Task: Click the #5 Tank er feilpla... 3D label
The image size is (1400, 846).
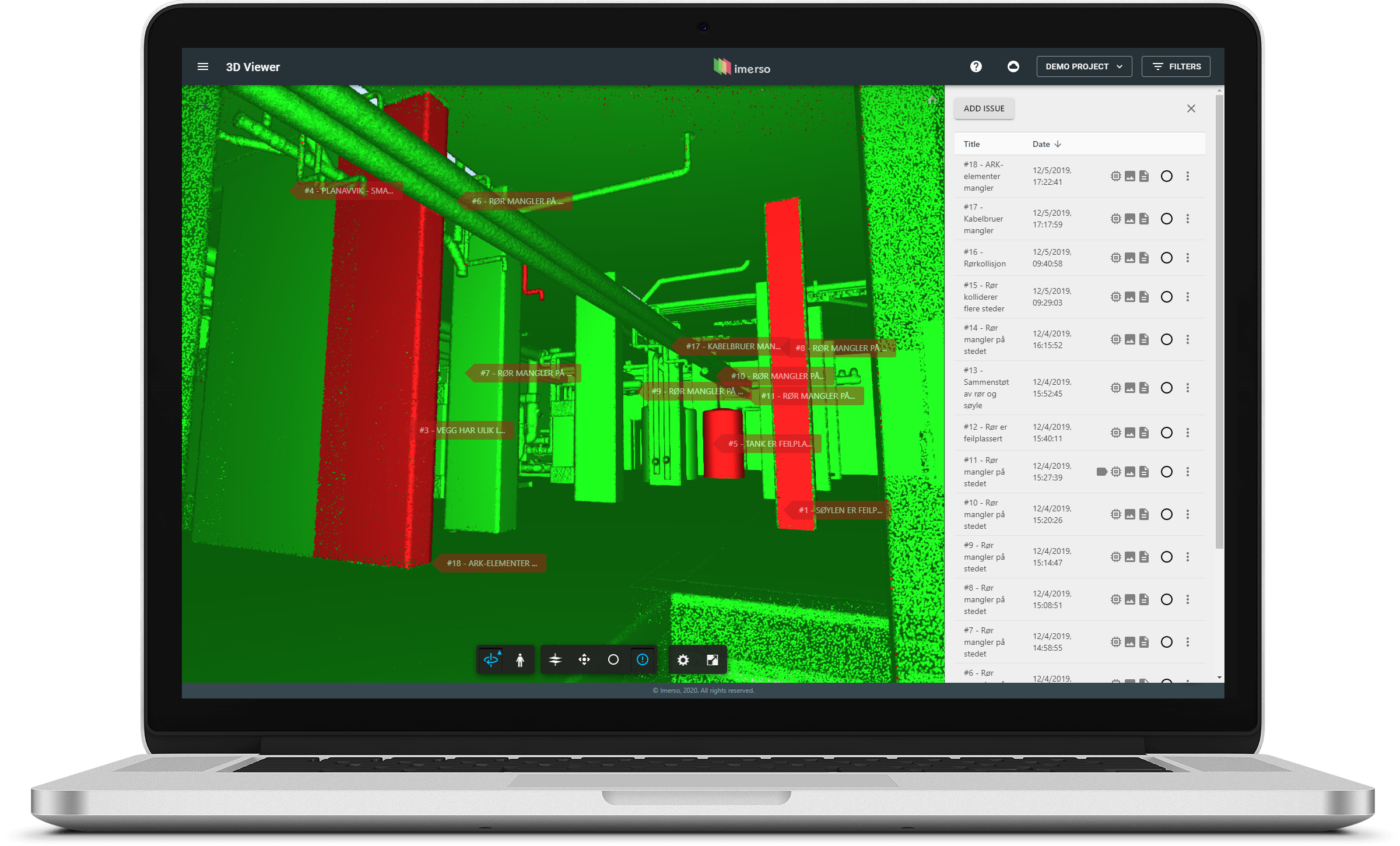Action: pyautogui.click(x=769, y=444)
